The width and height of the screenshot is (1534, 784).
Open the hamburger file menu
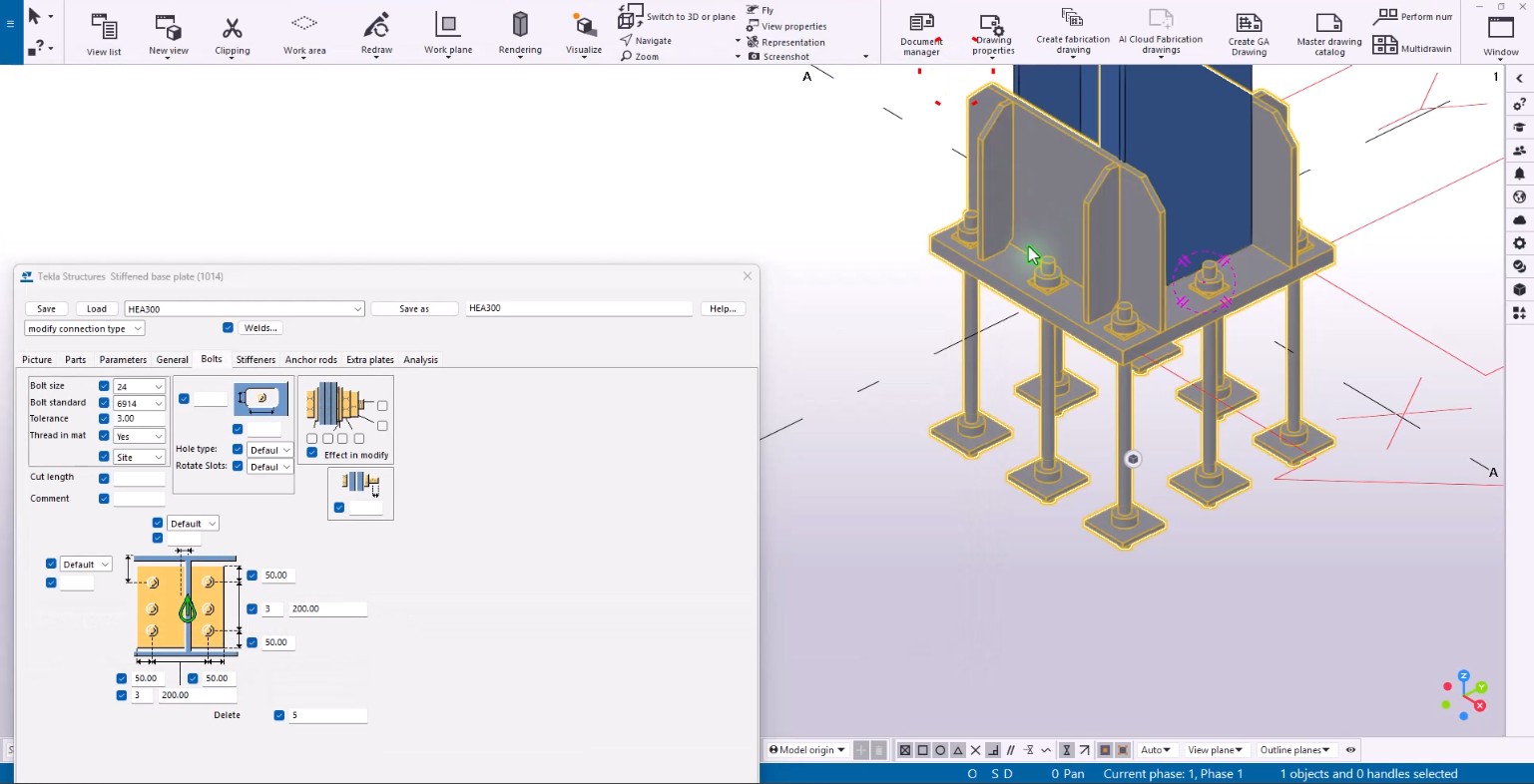pos(10,22)
